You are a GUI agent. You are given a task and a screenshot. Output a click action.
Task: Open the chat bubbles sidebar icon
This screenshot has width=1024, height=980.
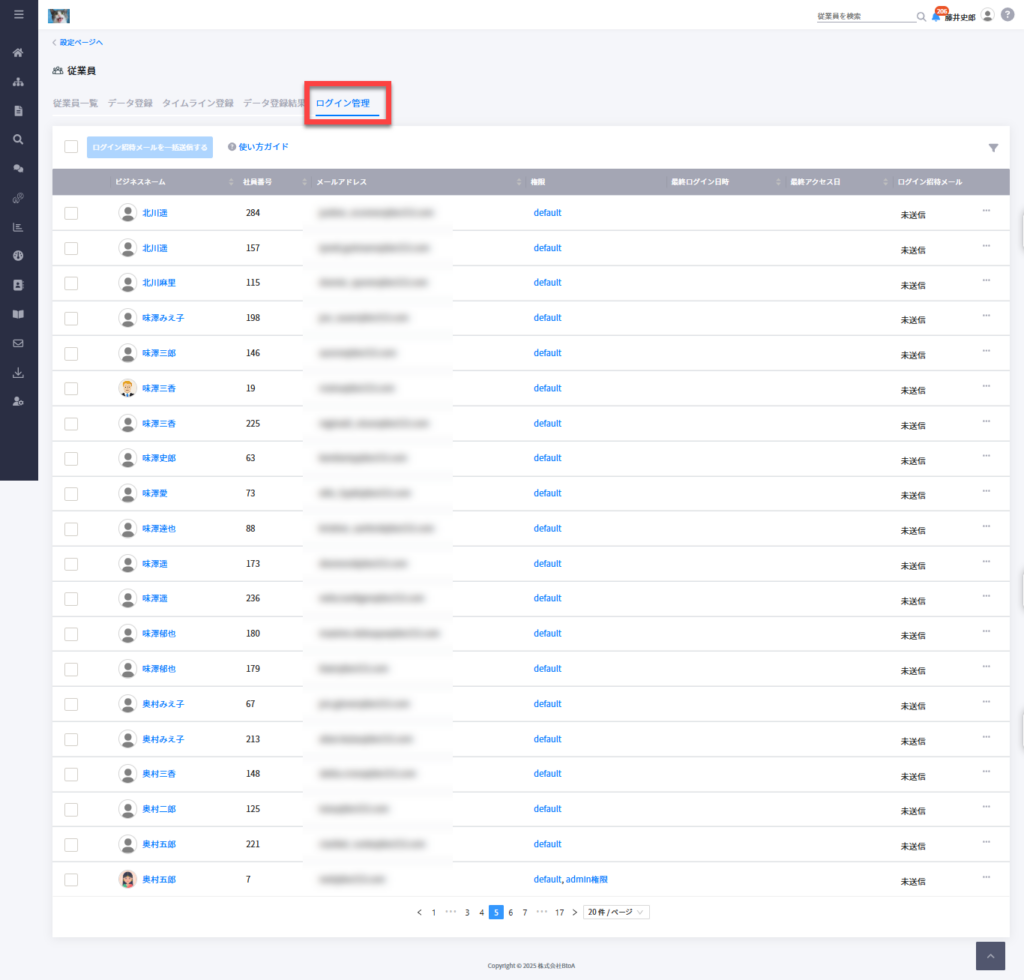pyautogui.click(x=18, y=168)
